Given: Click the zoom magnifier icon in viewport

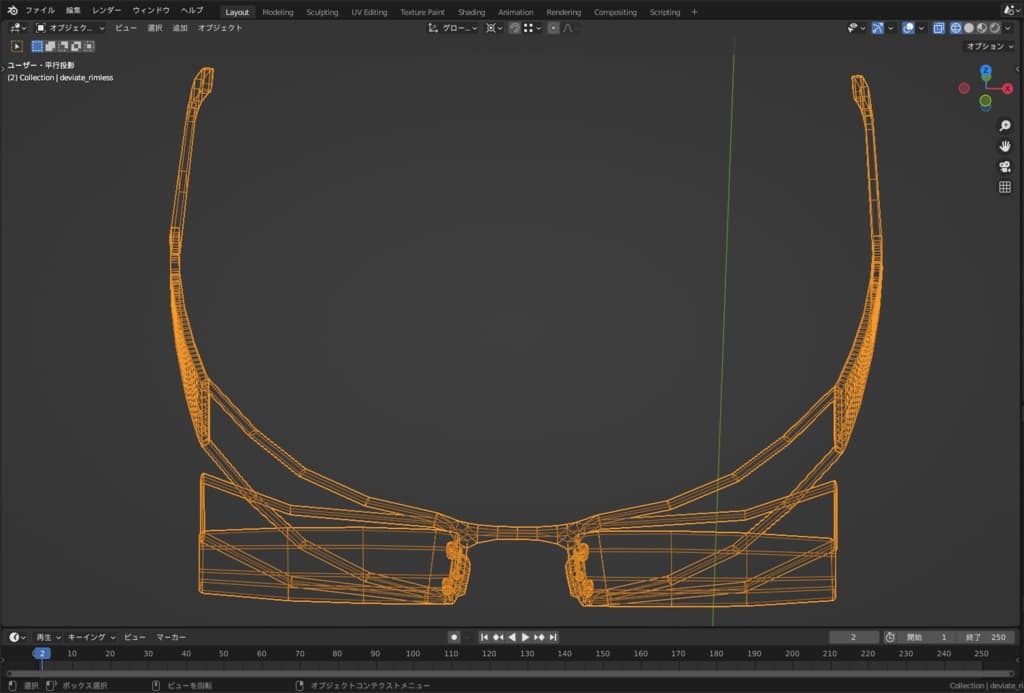Looking at the screenshot, I should coord(1005,126).
